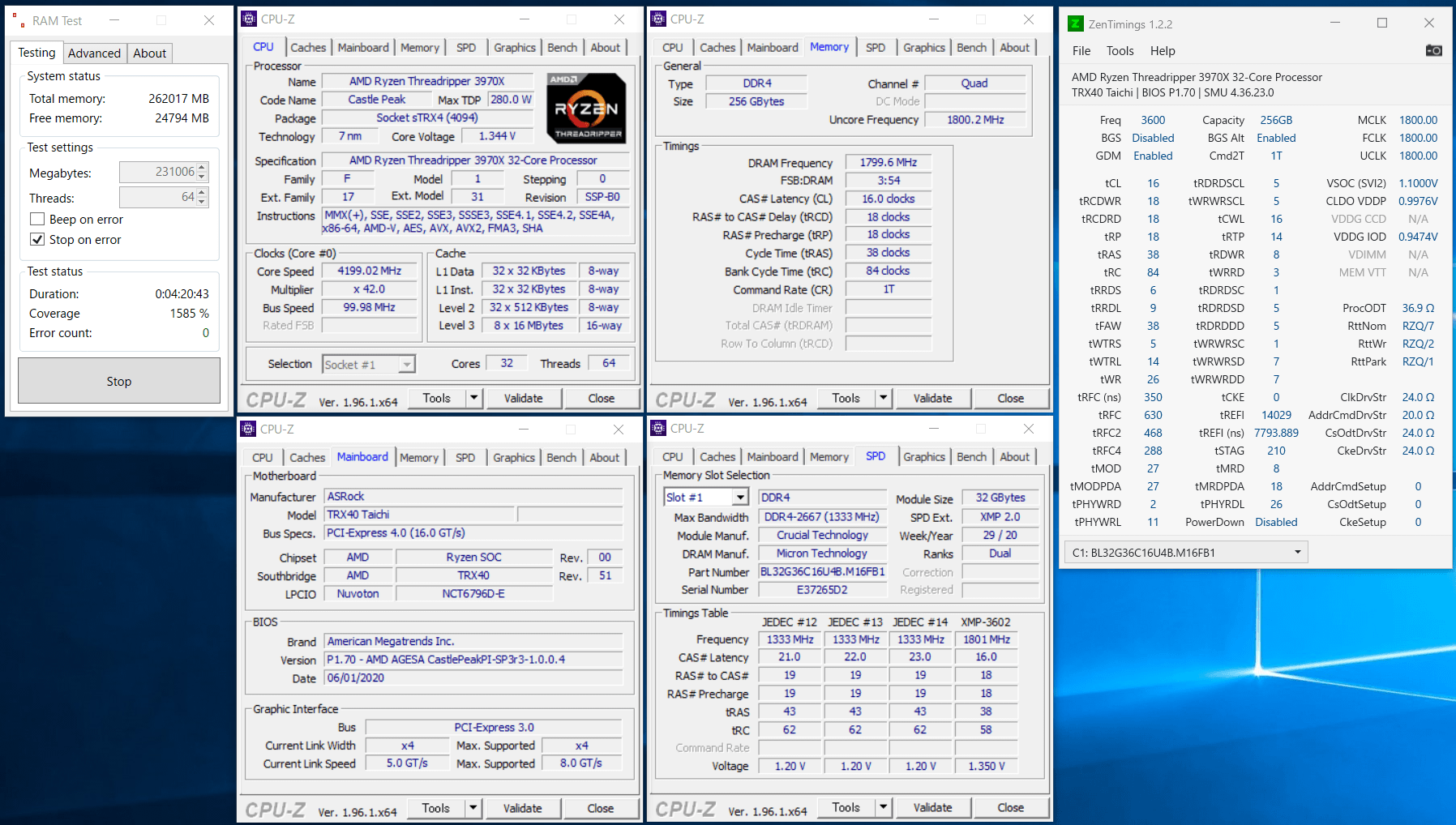Open the Slot #1 memory slot dropdown
The image size is (1456, 825).
coord(739,498)
